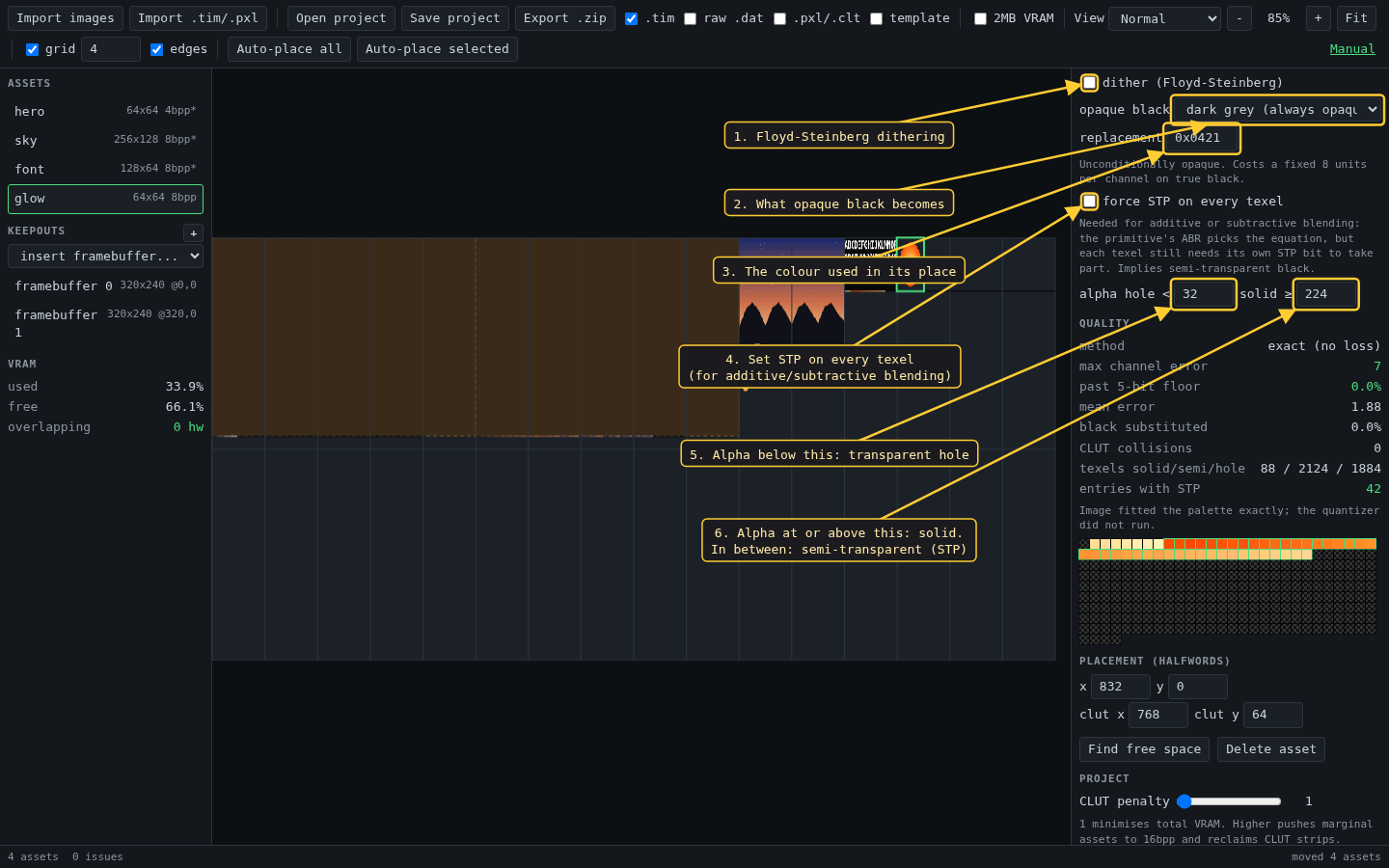Select framebuffer 1 keepout entry
Screen dimensions: 1389x868
point(106,323)
